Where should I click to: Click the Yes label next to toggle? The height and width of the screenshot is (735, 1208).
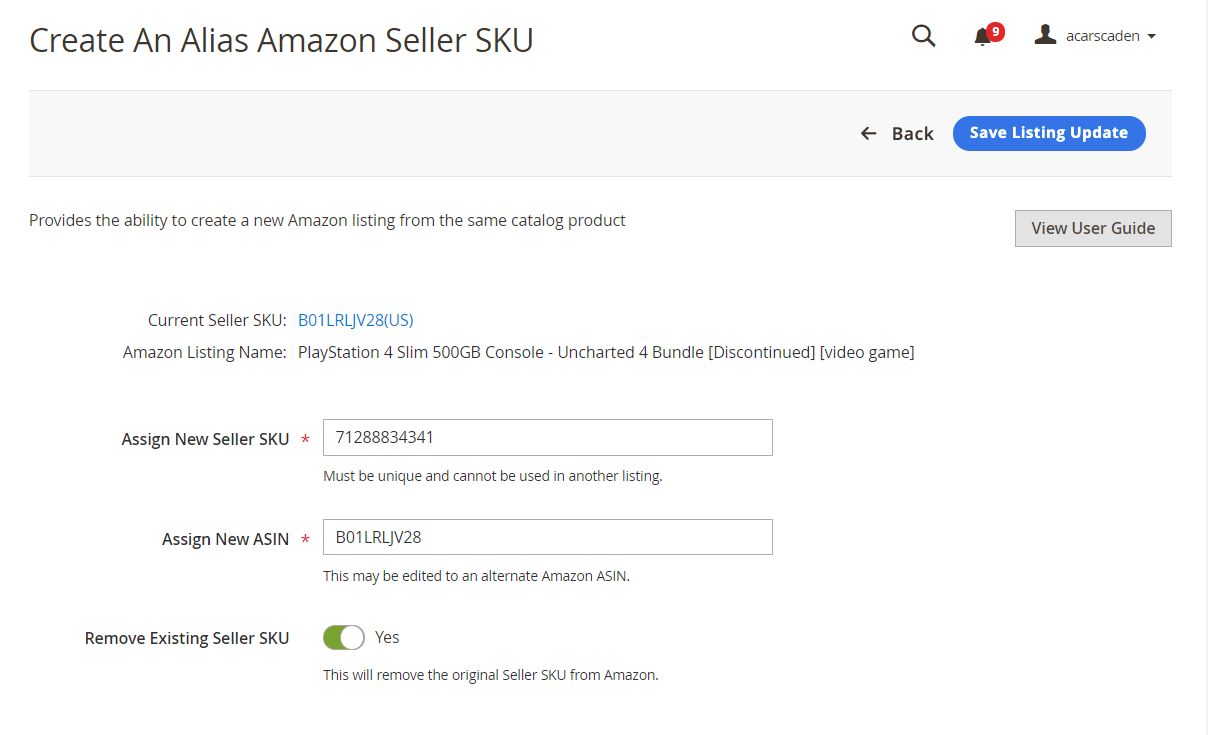pos(387,637)
